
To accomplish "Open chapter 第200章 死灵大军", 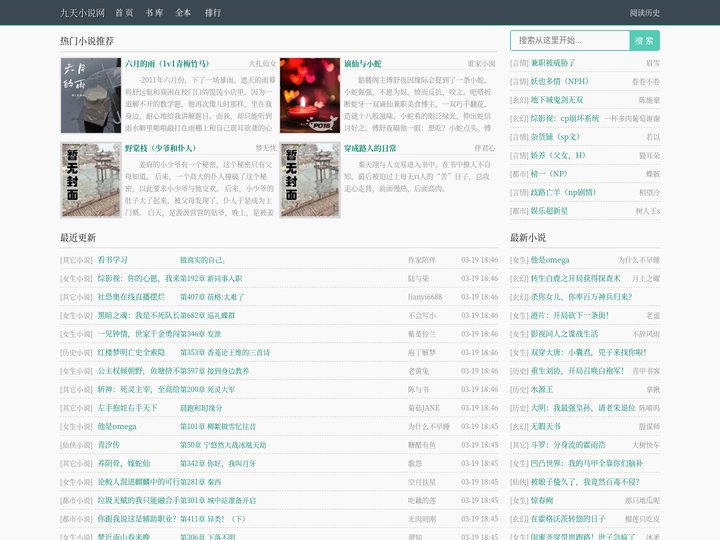I will [x=208, y=389].
